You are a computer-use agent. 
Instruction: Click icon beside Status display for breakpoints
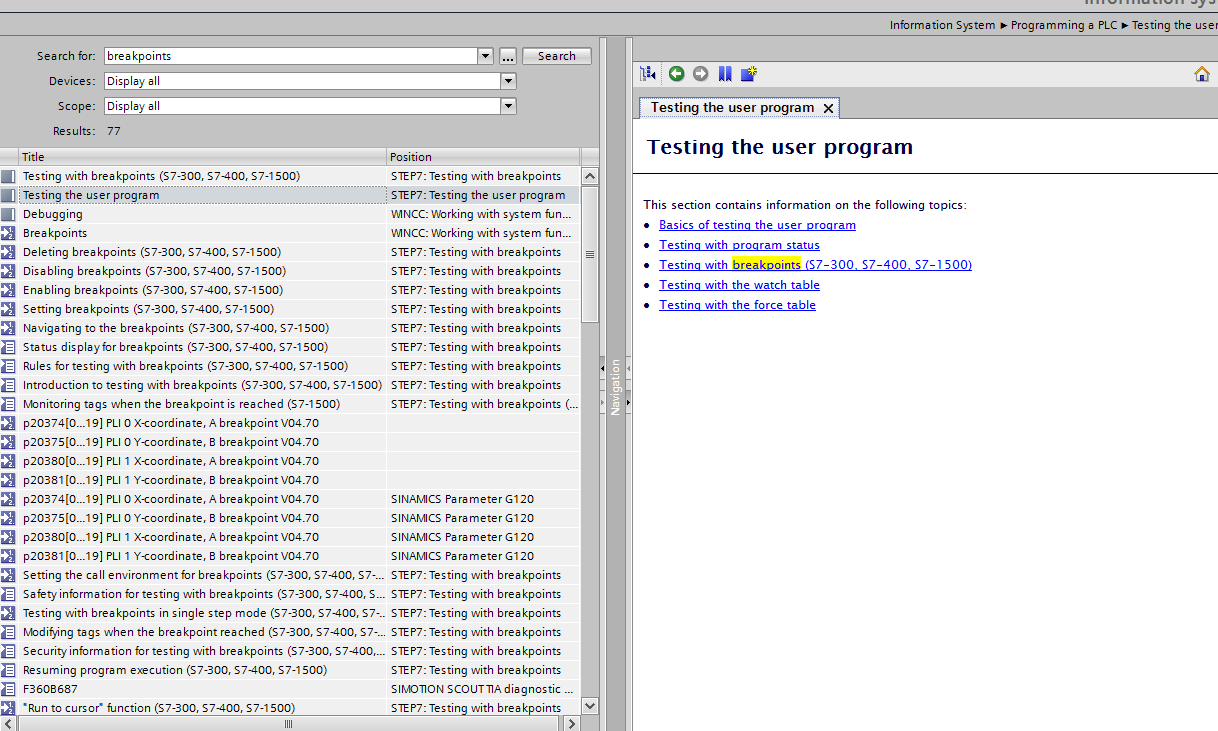click(x=9, y=347)
